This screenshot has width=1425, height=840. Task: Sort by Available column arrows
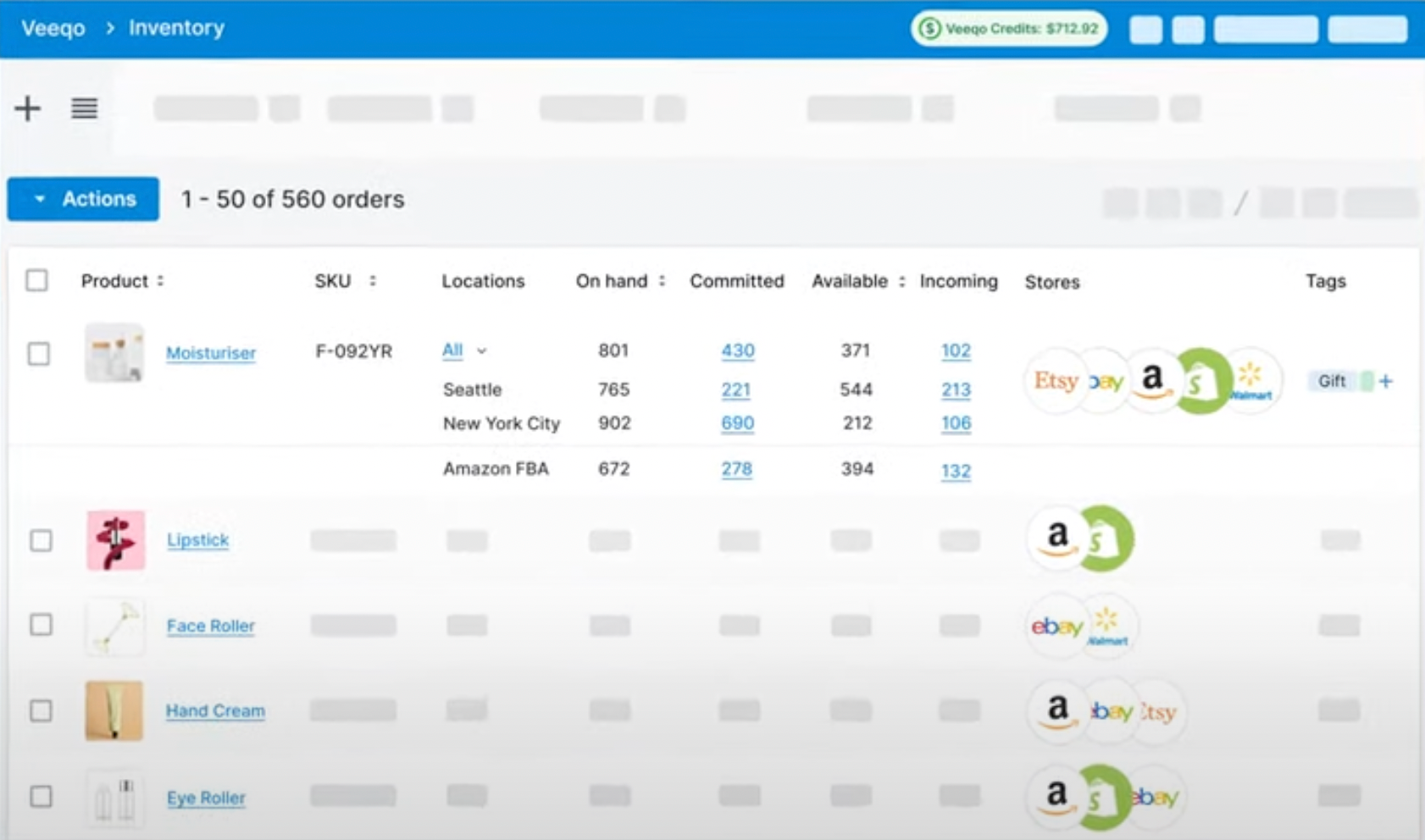(x=901, y=281)
